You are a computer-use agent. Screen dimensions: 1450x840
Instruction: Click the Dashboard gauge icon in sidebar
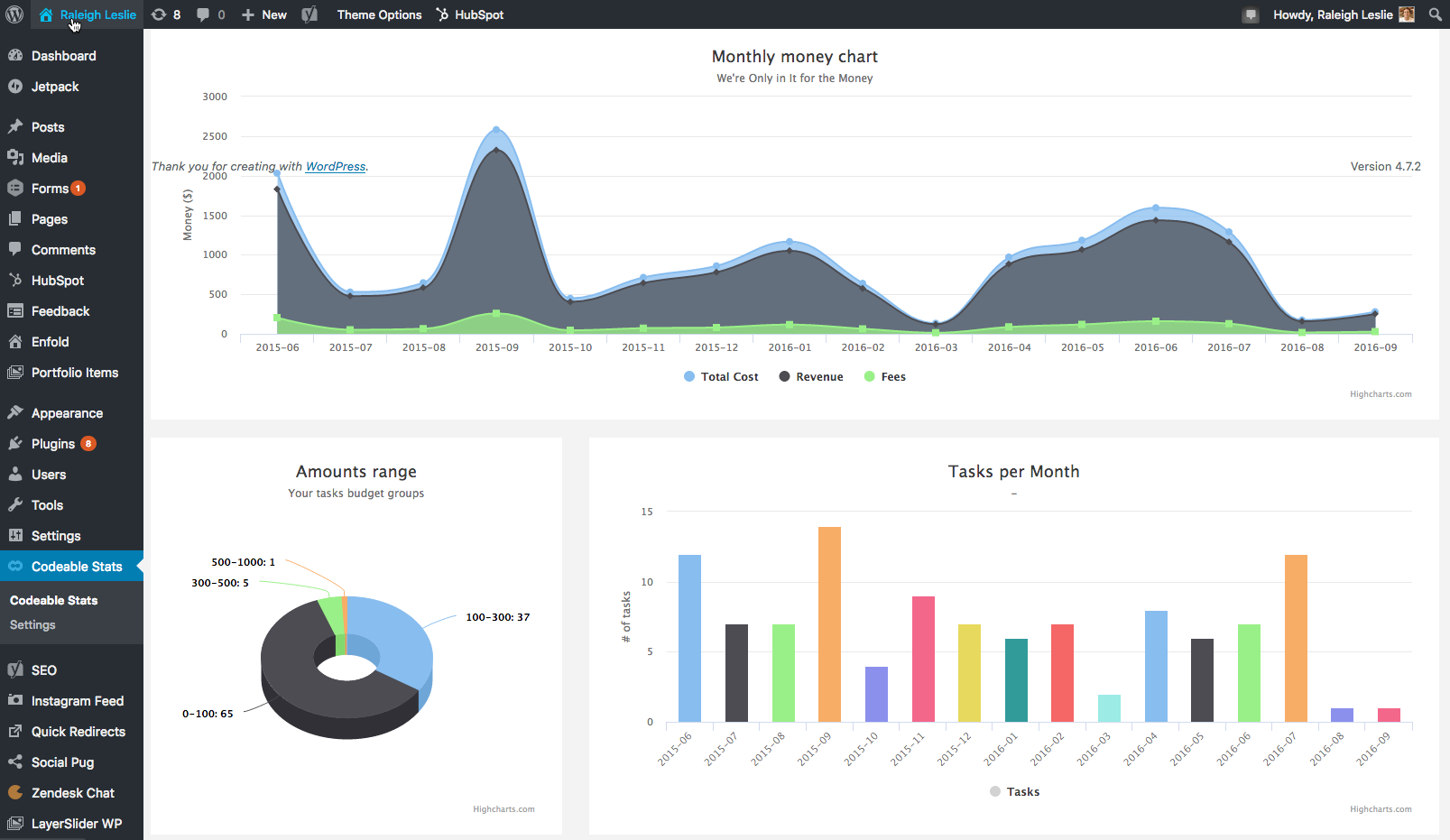(15, 55)
